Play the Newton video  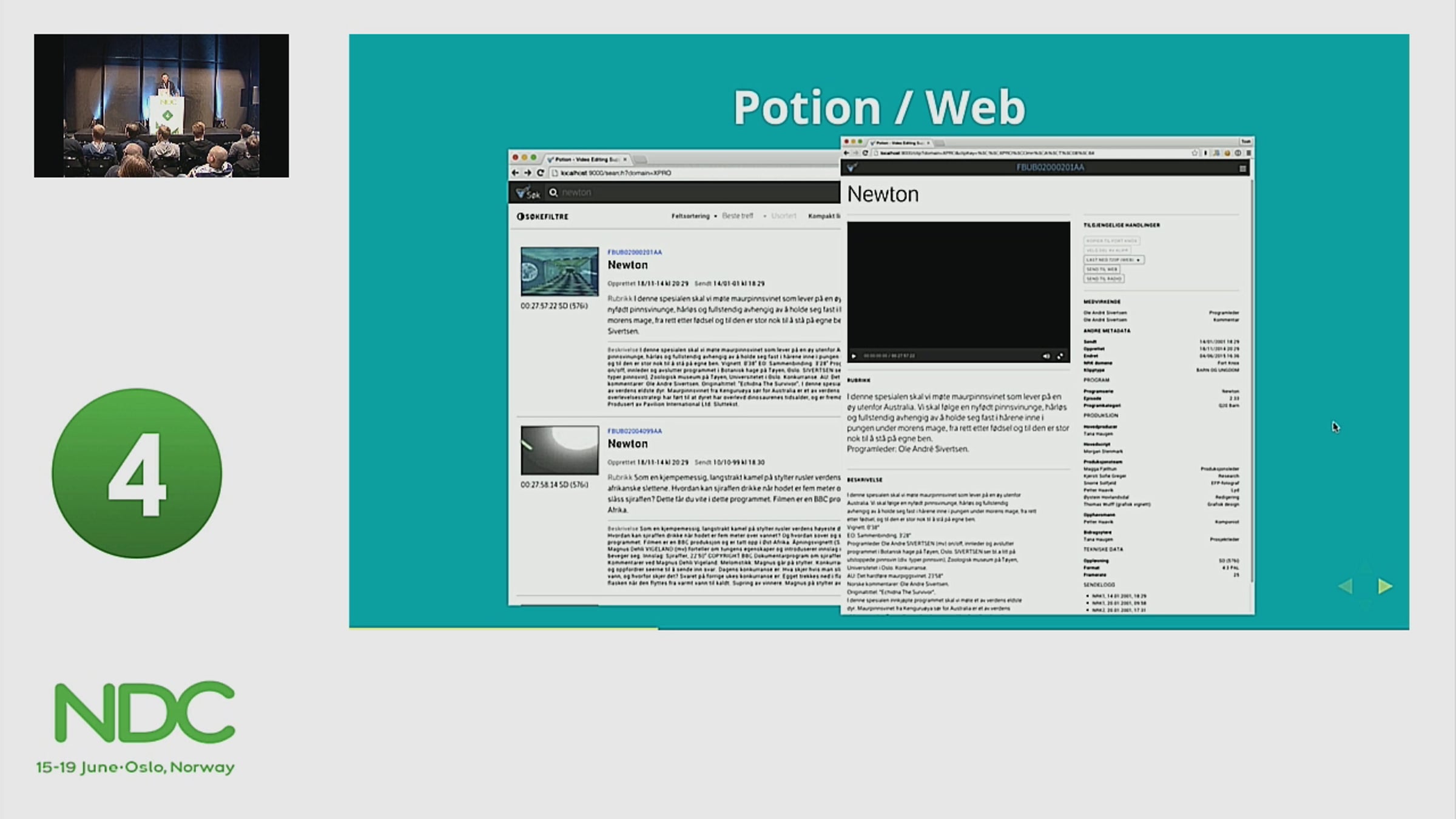[854, 356]
